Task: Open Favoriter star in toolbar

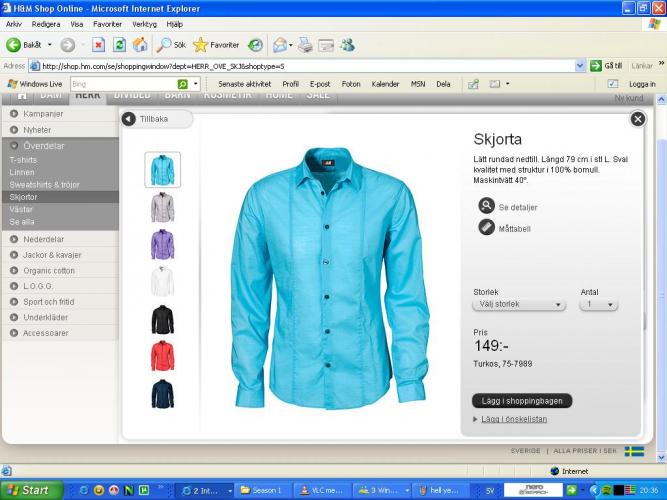Action: pyautogui.click(x=201, y=45)
